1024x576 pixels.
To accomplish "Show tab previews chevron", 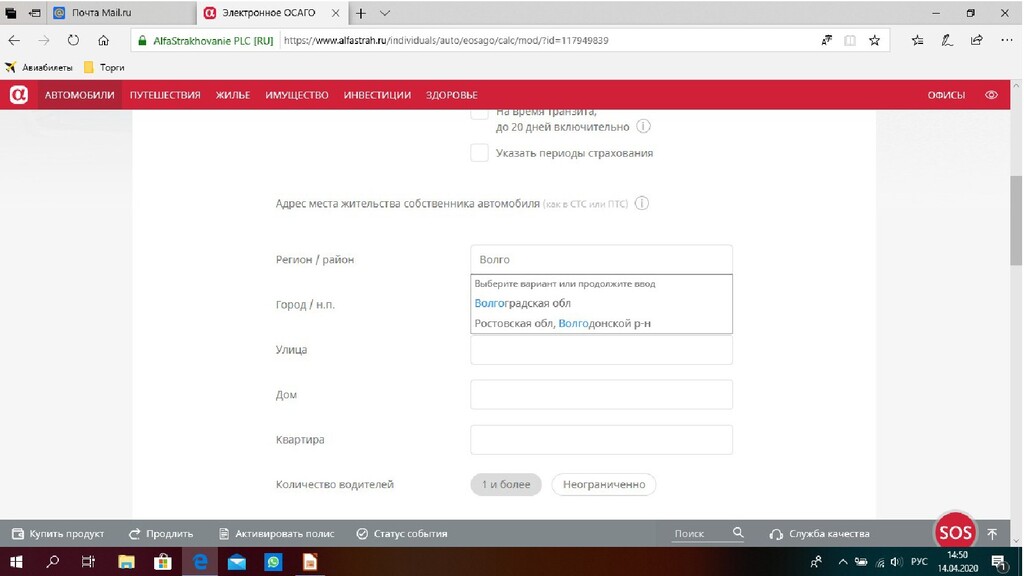I will click(x=385, y=13).
